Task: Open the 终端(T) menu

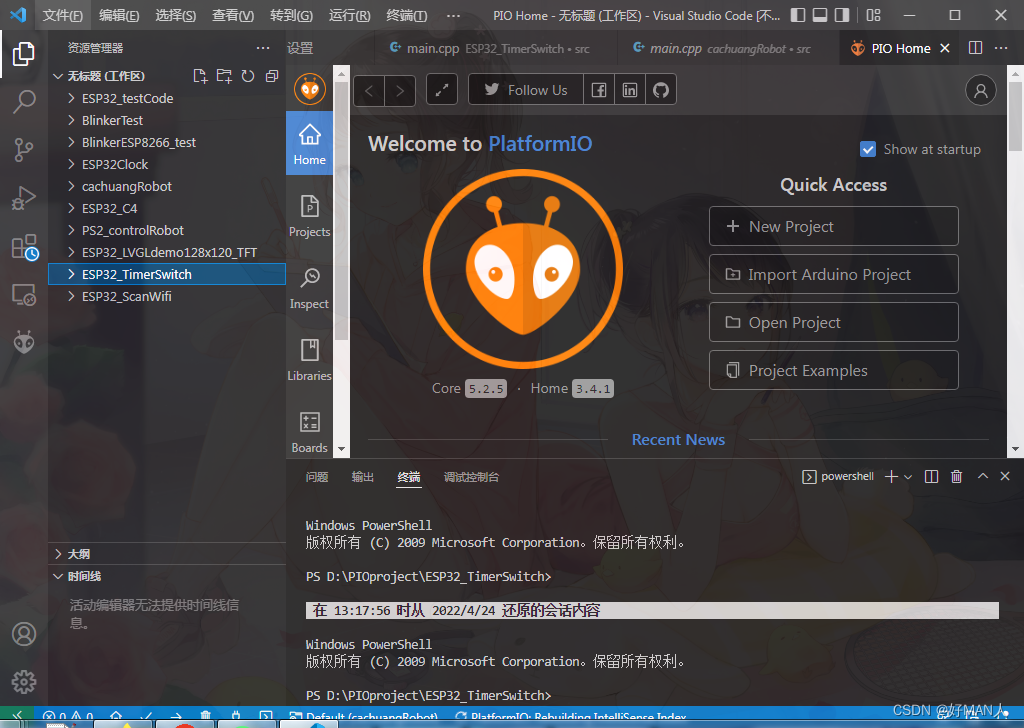Action: tap(406, 15)
